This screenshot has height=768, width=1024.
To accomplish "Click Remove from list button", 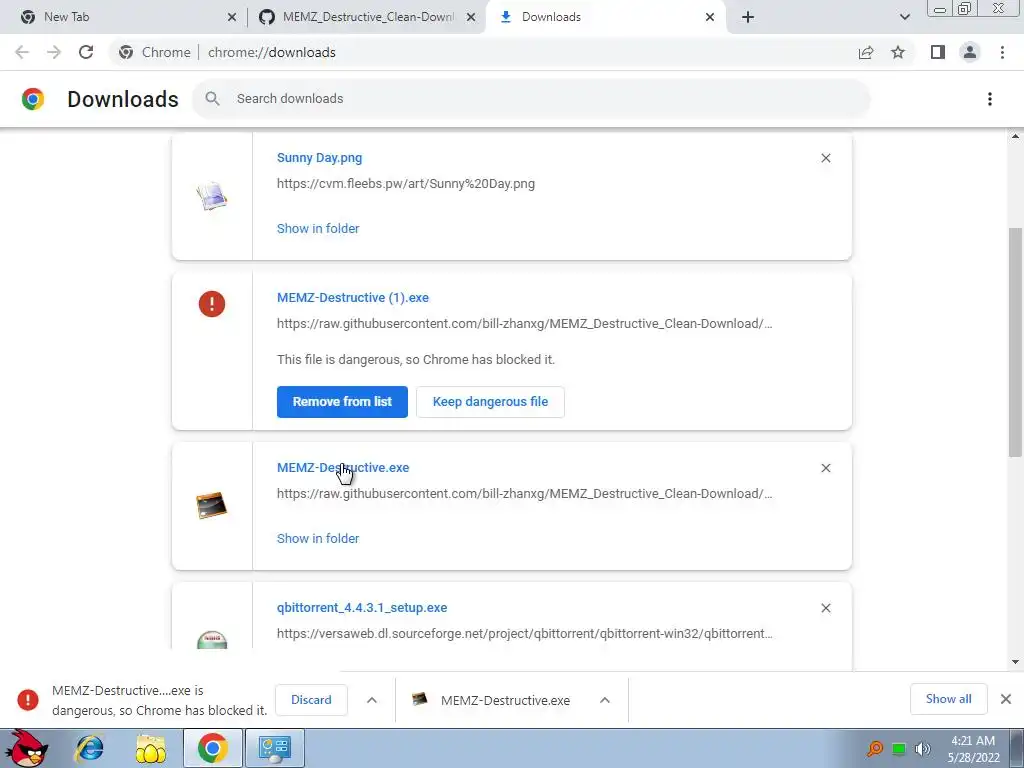I will (x=342, y=402).
